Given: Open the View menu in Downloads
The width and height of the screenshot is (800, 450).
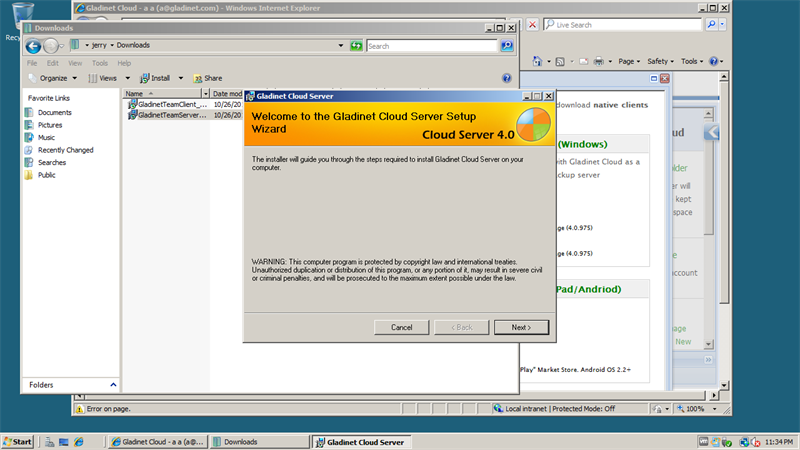Looking at the screenshot, I should click(x=75, y=63).
